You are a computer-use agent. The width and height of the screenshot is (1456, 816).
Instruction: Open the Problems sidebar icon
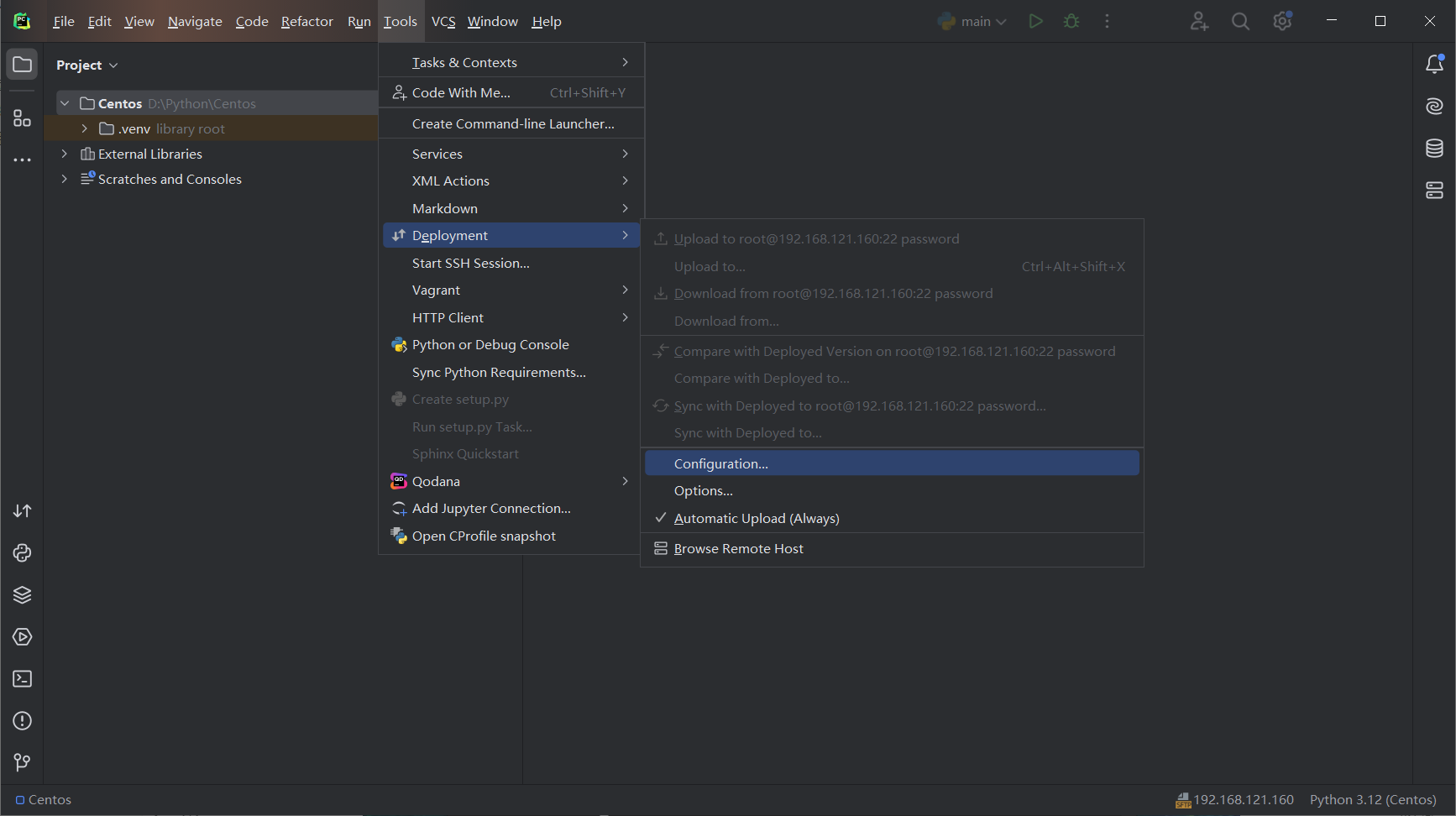(x=23, y=720)
